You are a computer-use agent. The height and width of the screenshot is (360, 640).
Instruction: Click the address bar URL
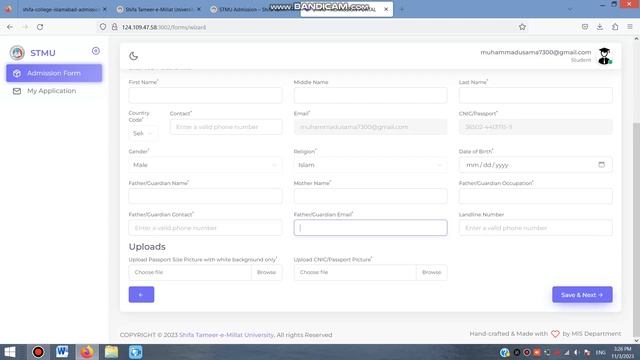(164, 27)
